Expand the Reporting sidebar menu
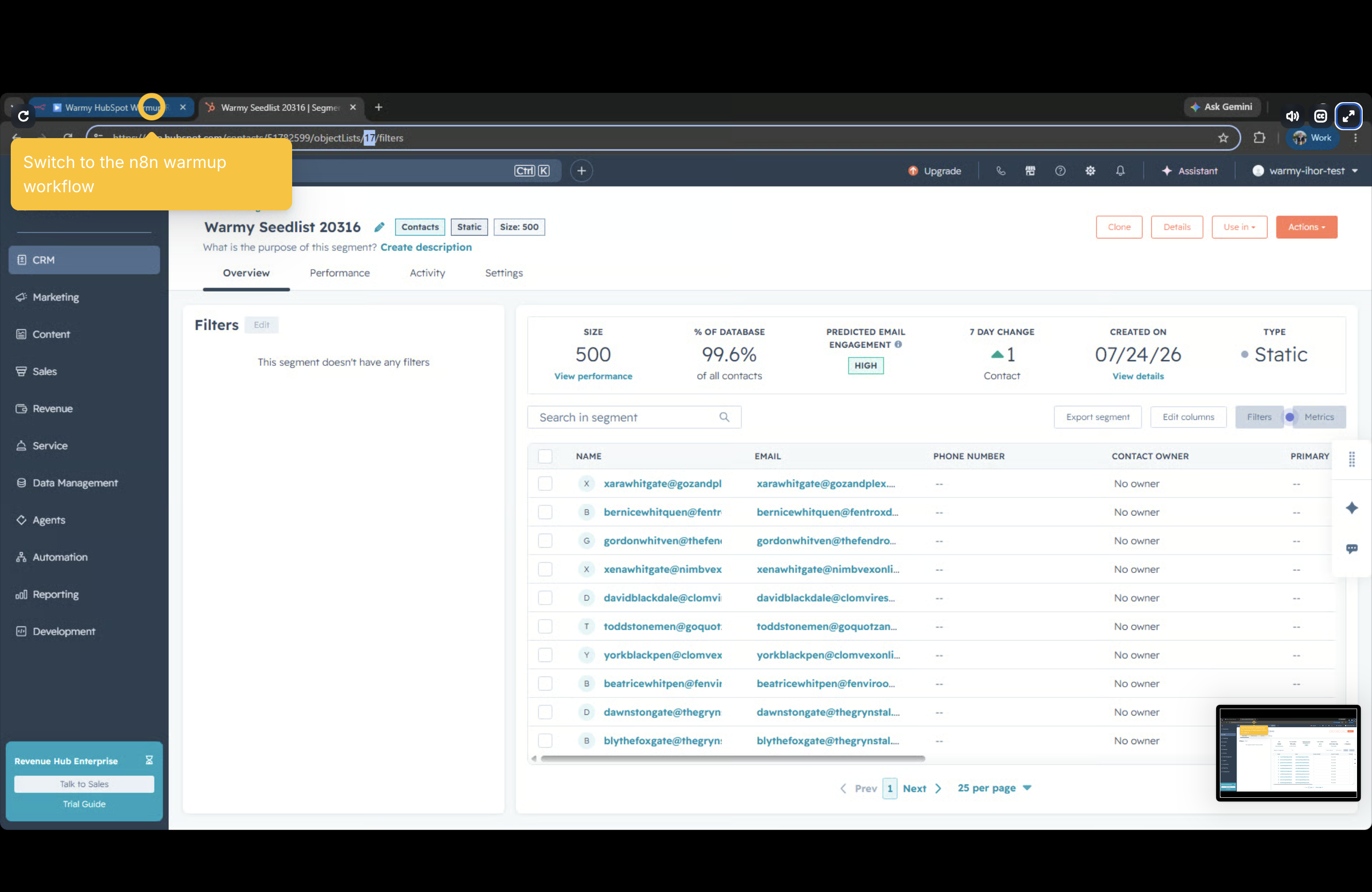 [x=84, y=594]
